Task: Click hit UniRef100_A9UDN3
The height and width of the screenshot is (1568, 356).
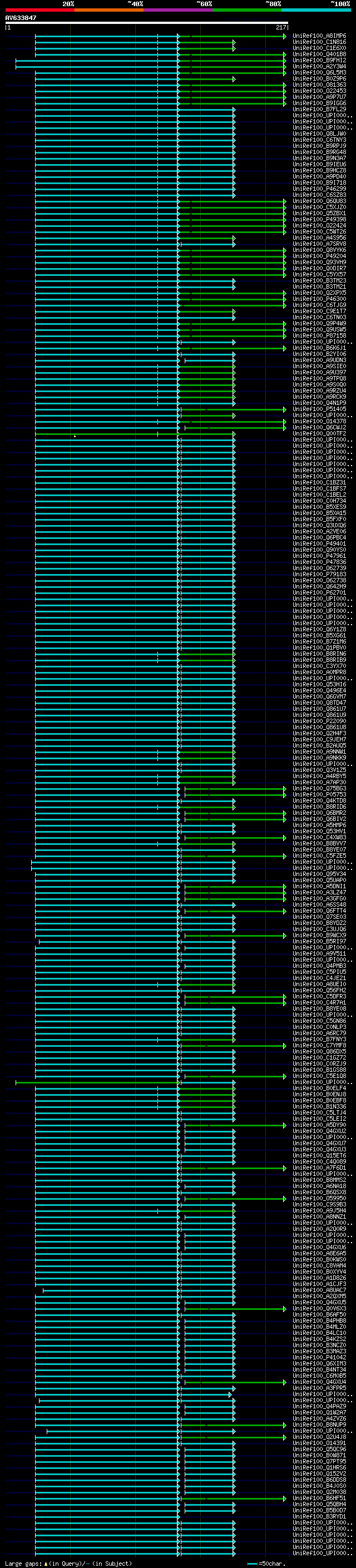Action: [319, 360]
